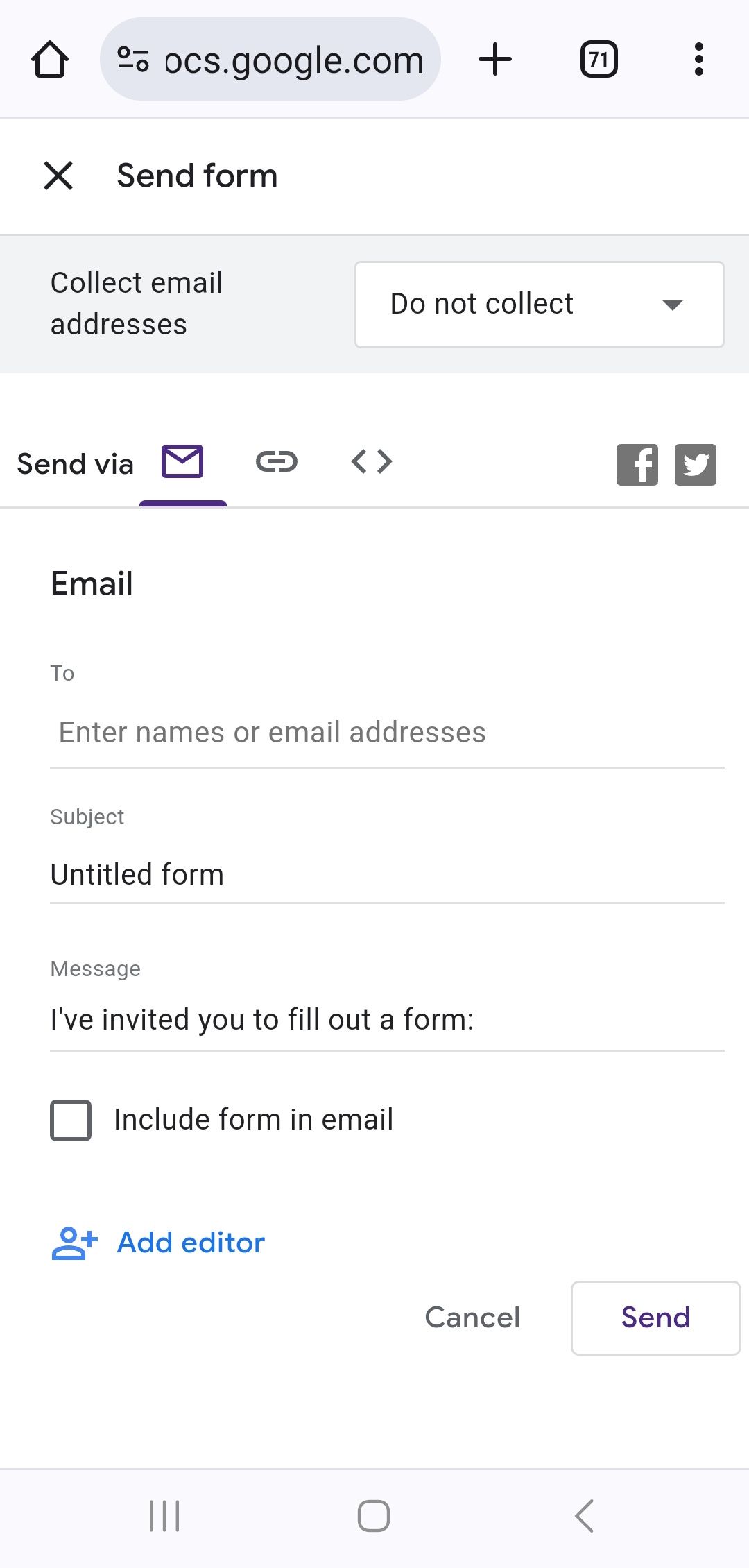Open the browser tab switcher
Image resolution: width=749 pixels, height=1568 pixels.
point(598,59)
